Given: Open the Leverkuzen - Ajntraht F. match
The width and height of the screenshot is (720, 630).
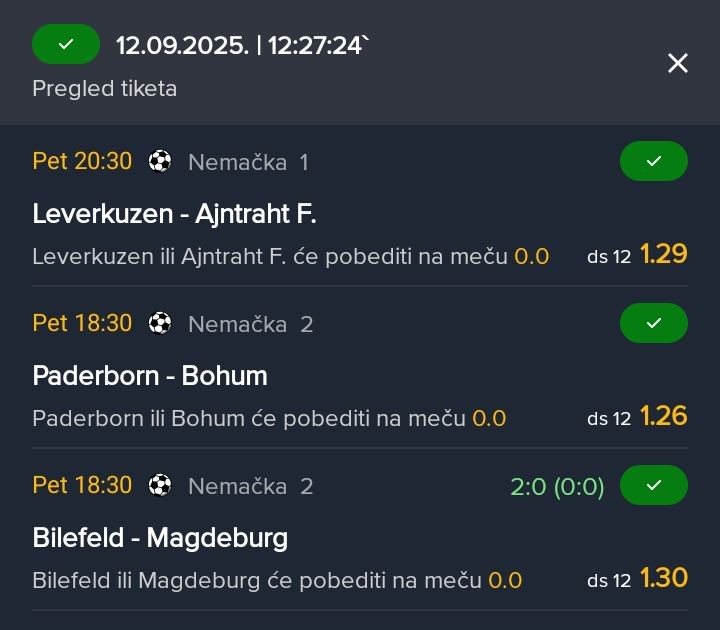Looking at the screenshot, I should (174, 214).
